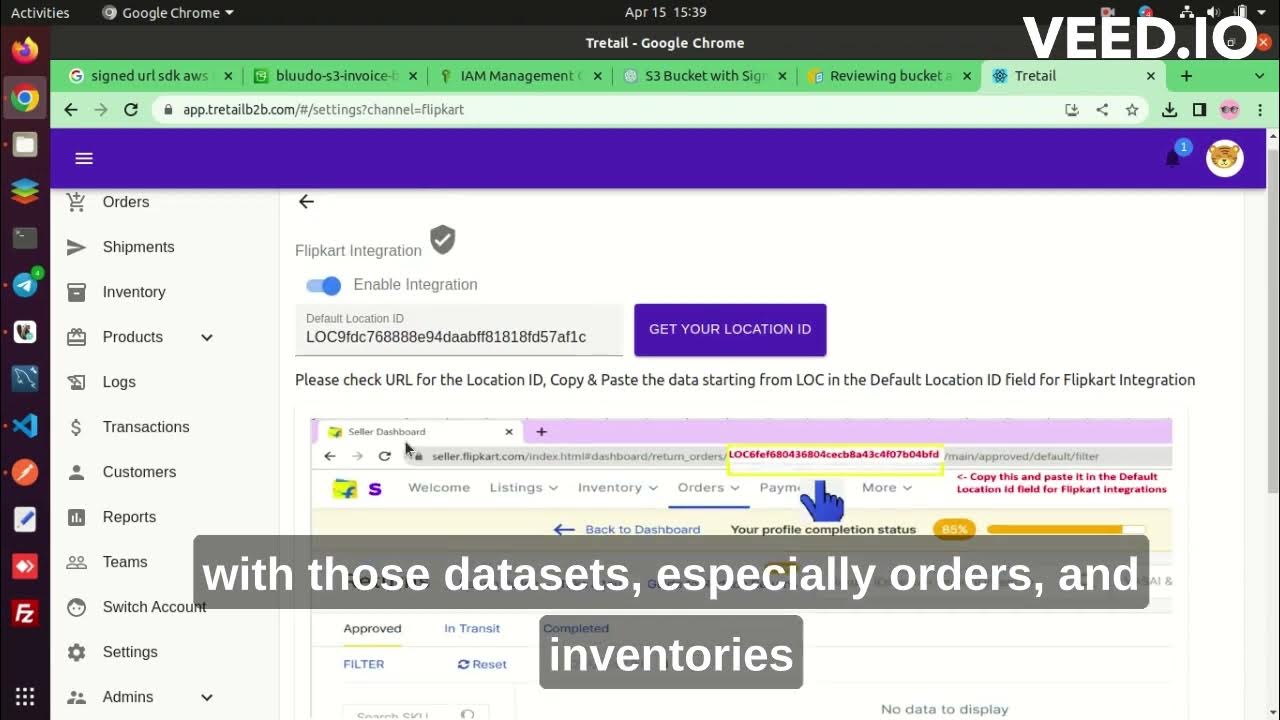
Task: Click the Settings gear icon in the sidebar
Action: [76, 652]
